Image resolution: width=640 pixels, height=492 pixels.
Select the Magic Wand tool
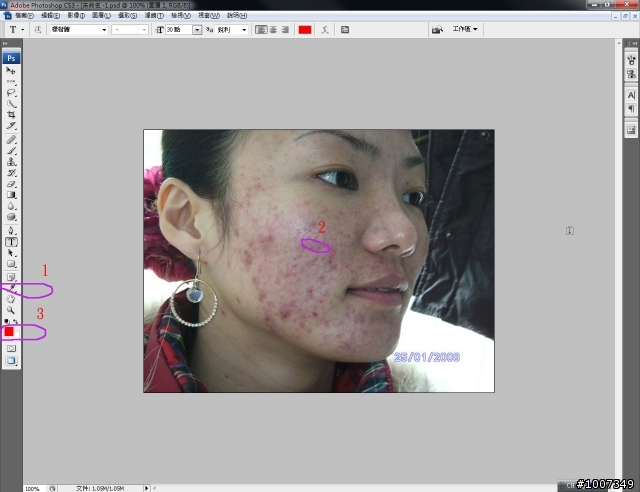click(x=11, y=104)
